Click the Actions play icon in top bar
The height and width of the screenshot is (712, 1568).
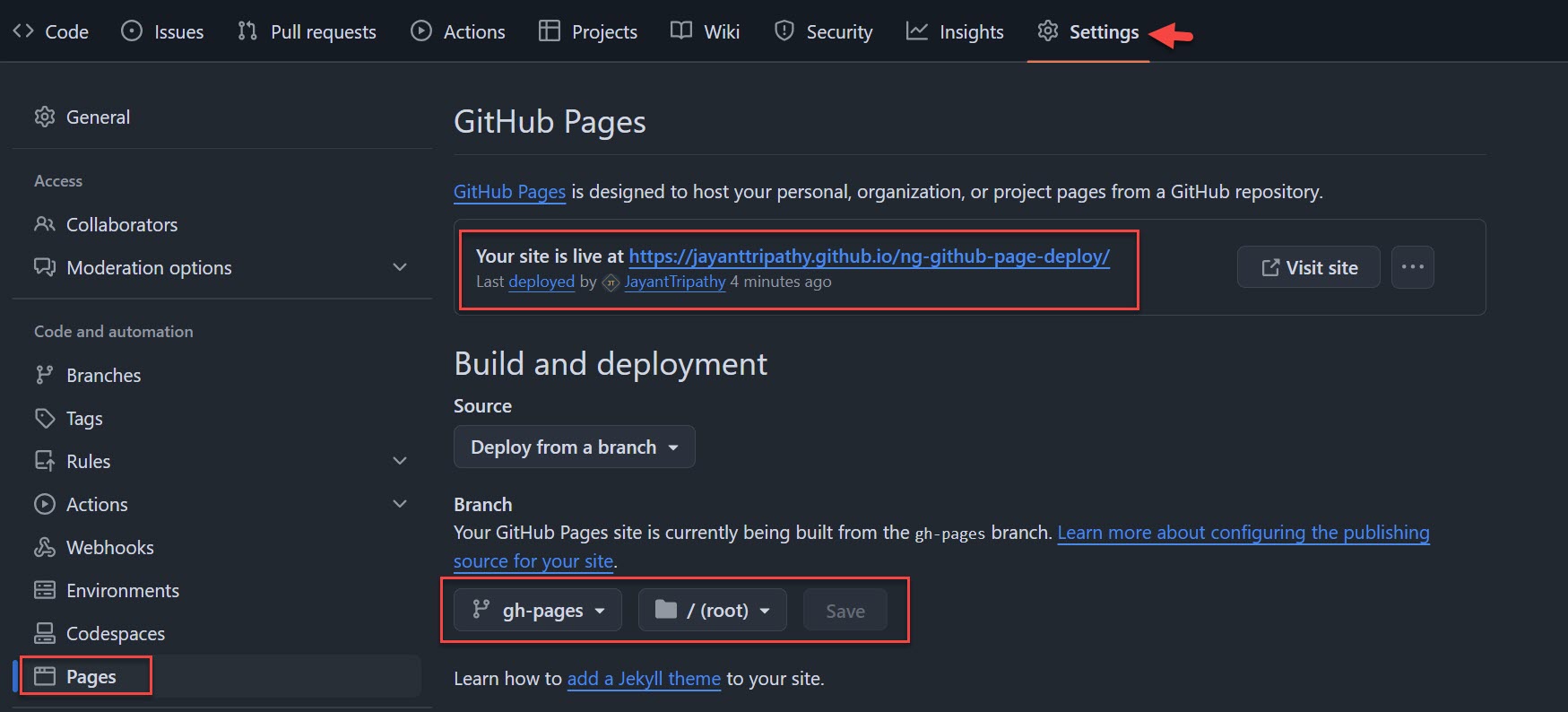click(x=421, y=31)
